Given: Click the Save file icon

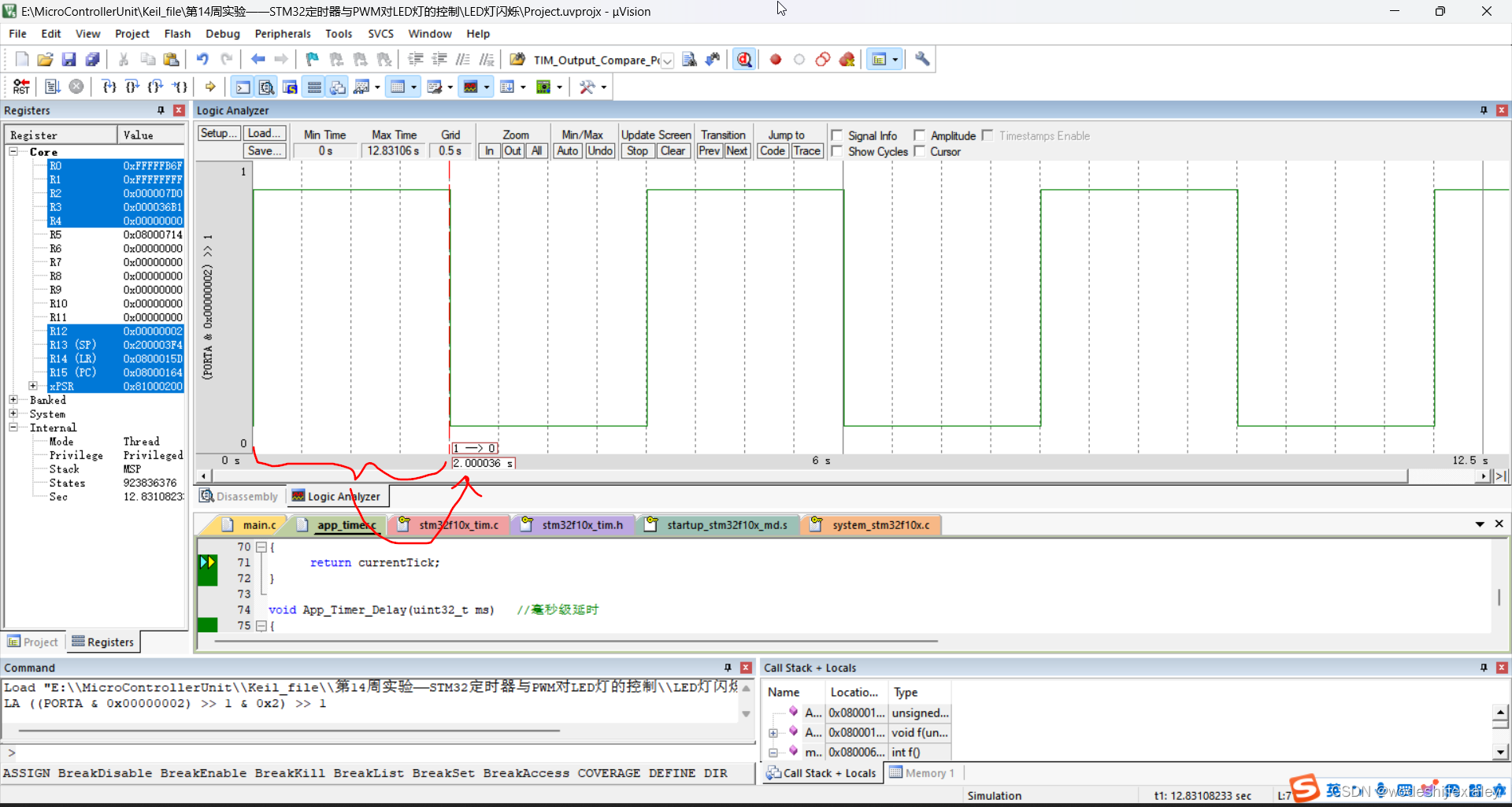Looking at the screenshot, I should [69, 59].
